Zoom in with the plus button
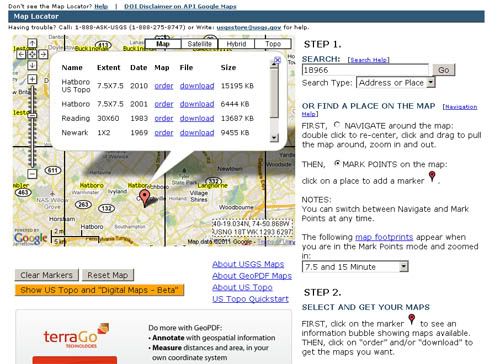Screen dimensions: 500x364 click(x=32, y=79)
